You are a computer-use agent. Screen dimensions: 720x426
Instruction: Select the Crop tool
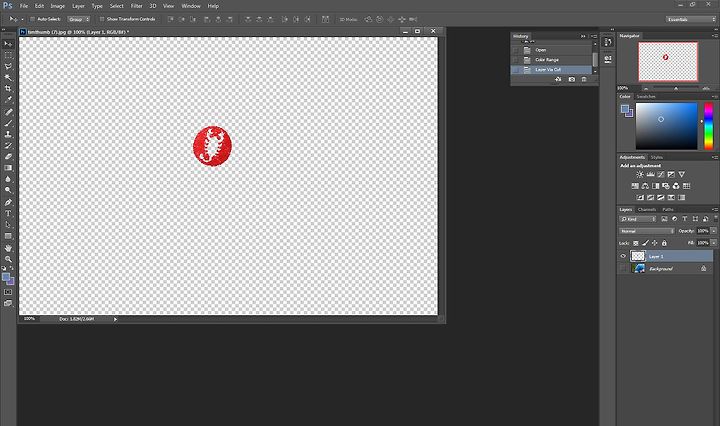pyautogui.click(x=8, y=88)
